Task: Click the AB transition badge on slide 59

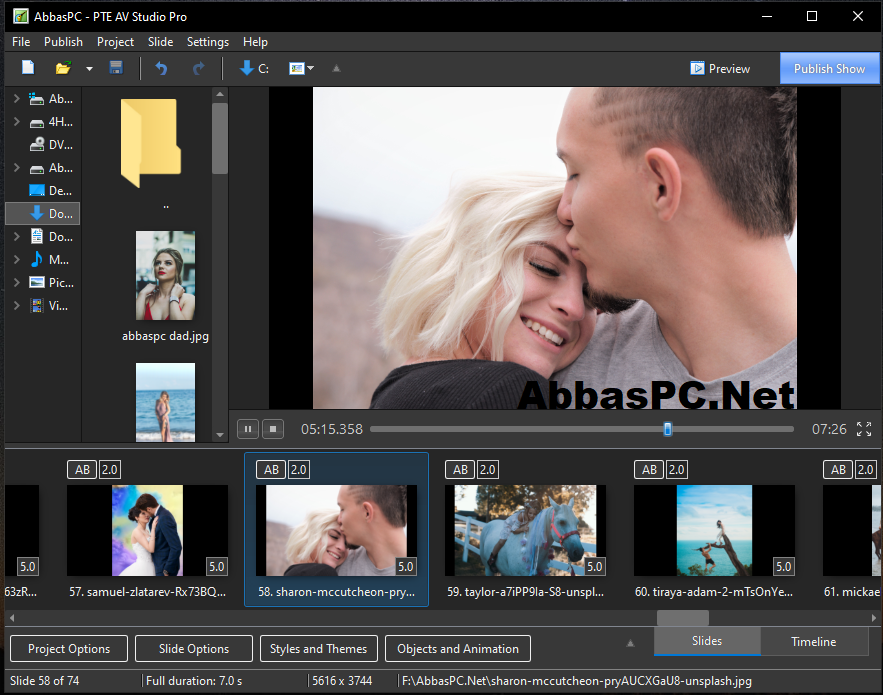Action: pyautogui.click(x=460, y=470)
